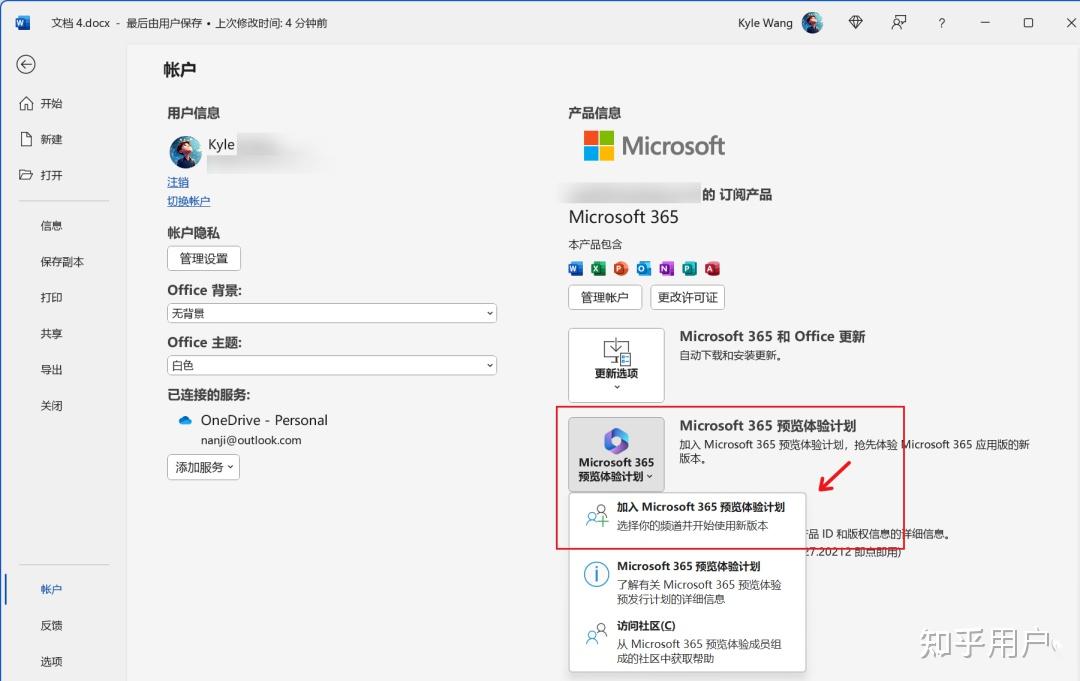Open the 开始 home page

41,103
